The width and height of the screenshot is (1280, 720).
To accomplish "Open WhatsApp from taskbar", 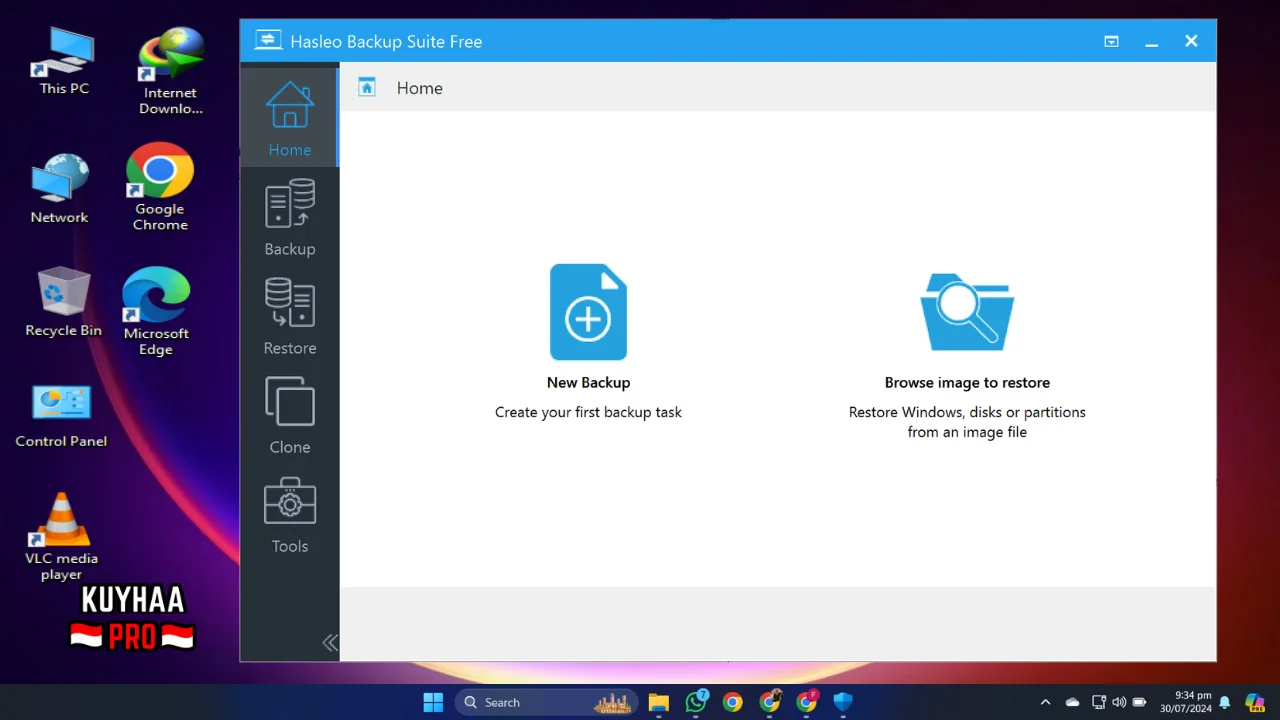I will click(696, 702).
